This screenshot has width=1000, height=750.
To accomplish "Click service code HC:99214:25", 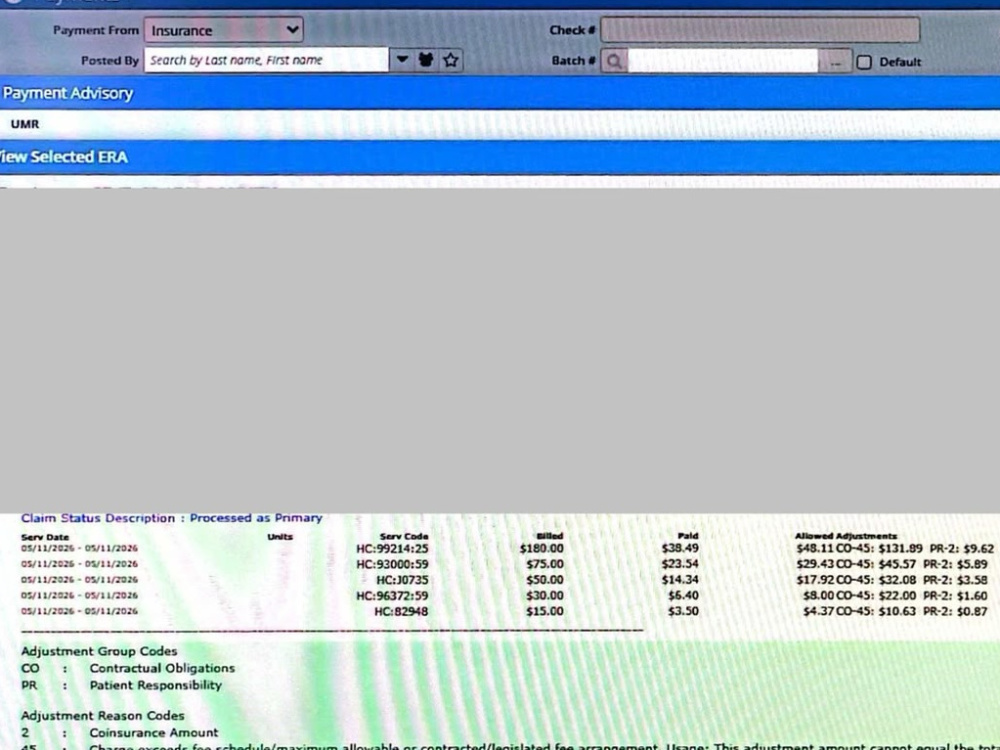I will tap(392, 548).
